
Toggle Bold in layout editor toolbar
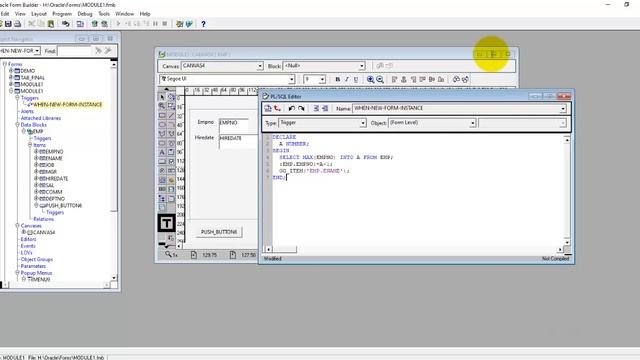click(x=338, y=79)
